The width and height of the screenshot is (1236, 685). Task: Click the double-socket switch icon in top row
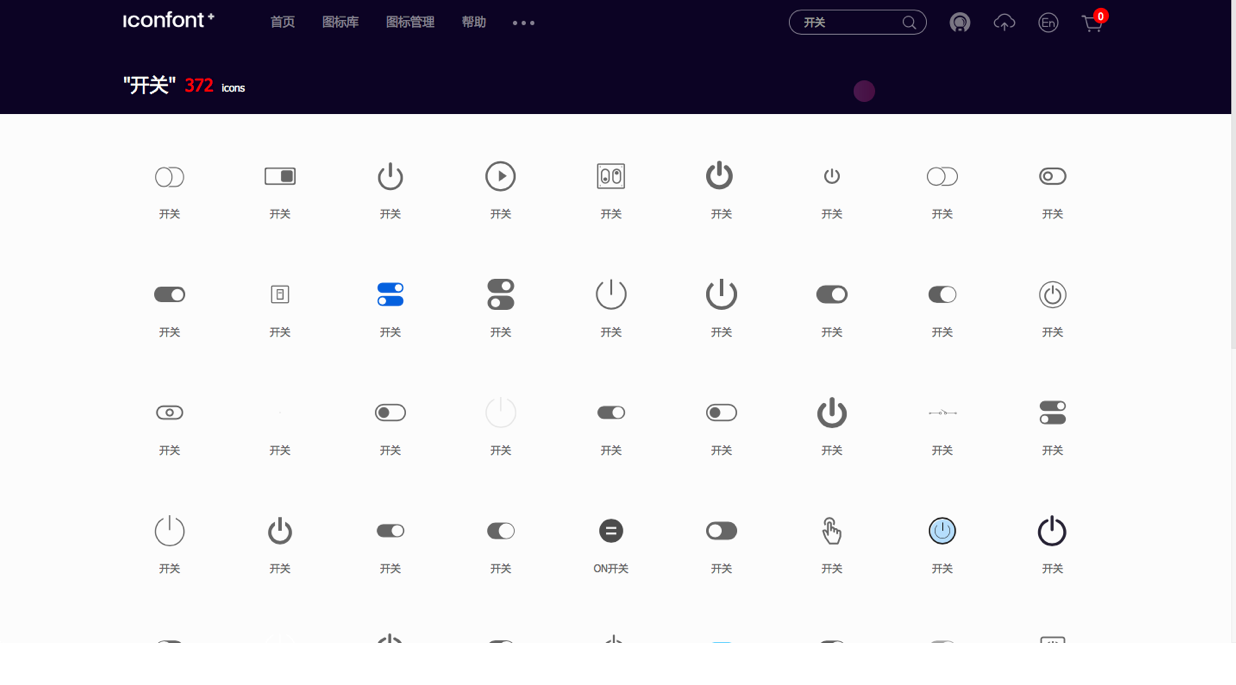611,176
